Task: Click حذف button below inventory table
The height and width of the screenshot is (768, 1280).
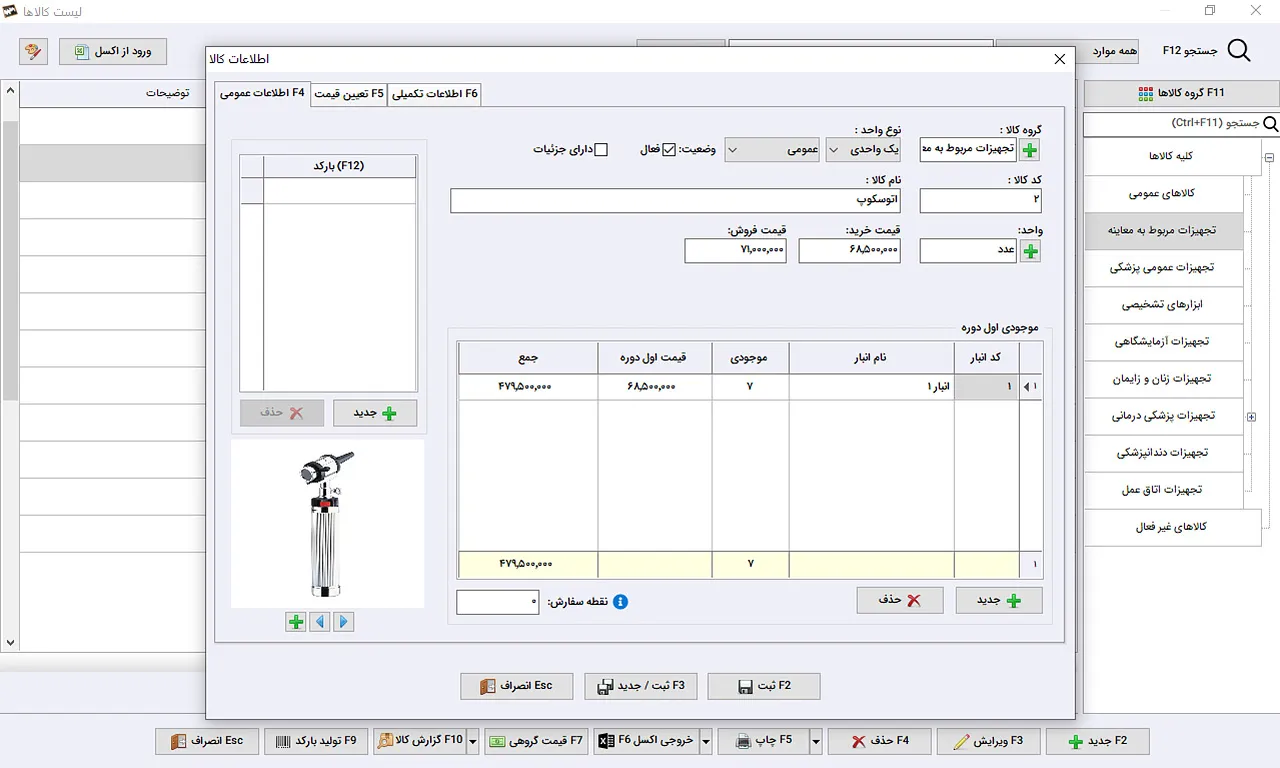Action: click(899, 600)
